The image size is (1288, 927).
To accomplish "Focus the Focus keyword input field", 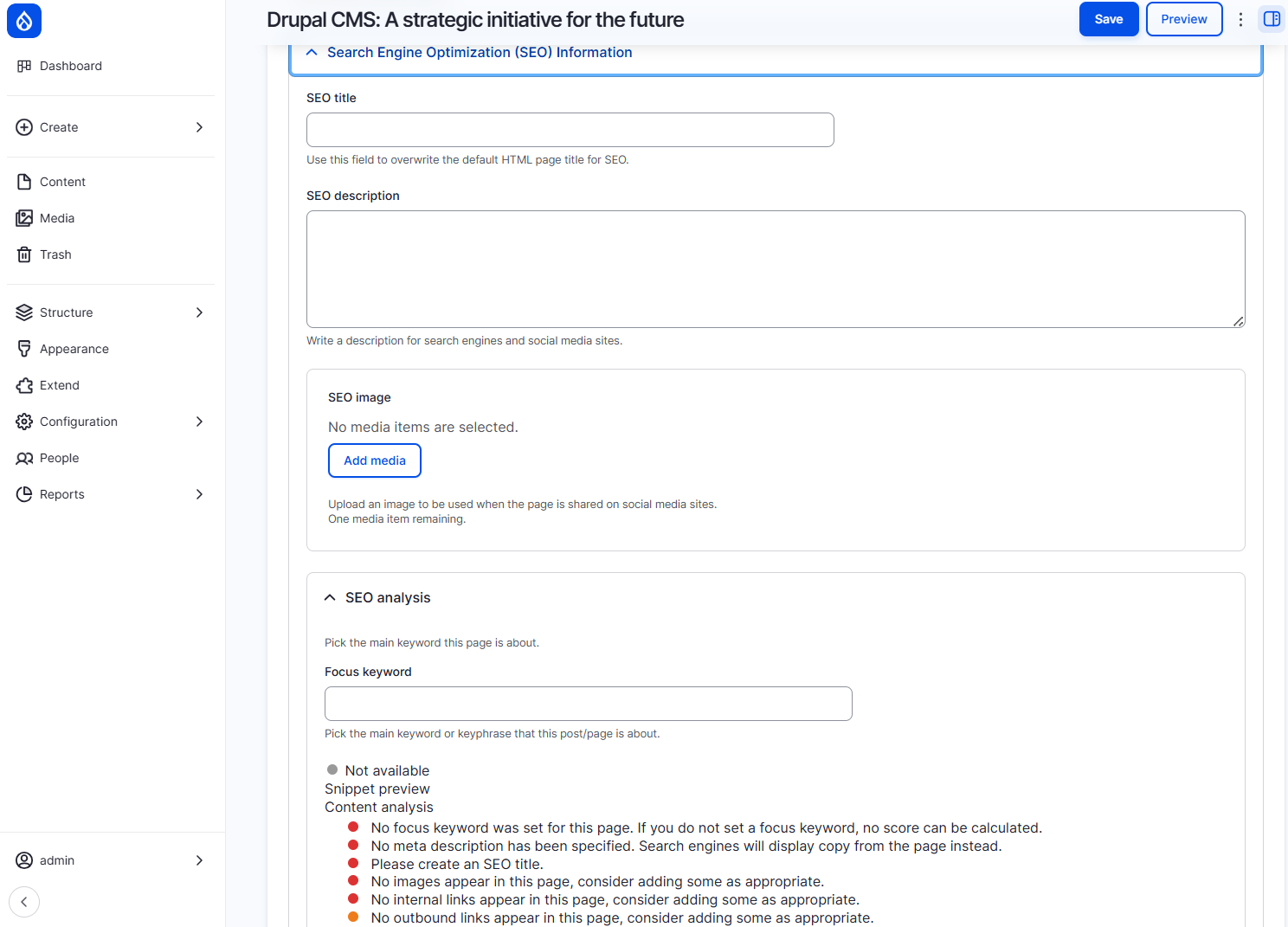I will click(589, 704).
